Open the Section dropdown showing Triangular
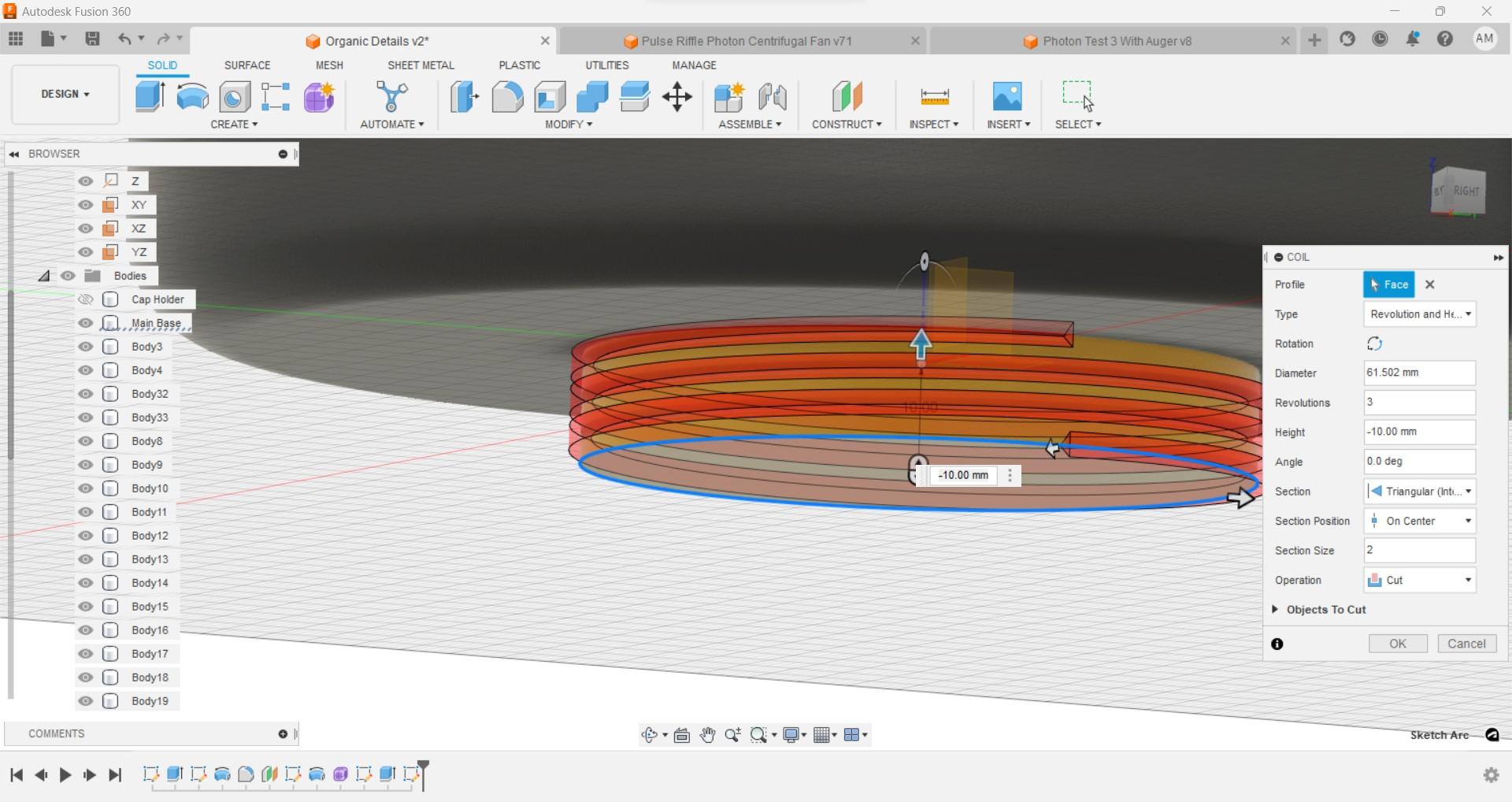The image size is (1512, 802). (x=1420, y=492)
